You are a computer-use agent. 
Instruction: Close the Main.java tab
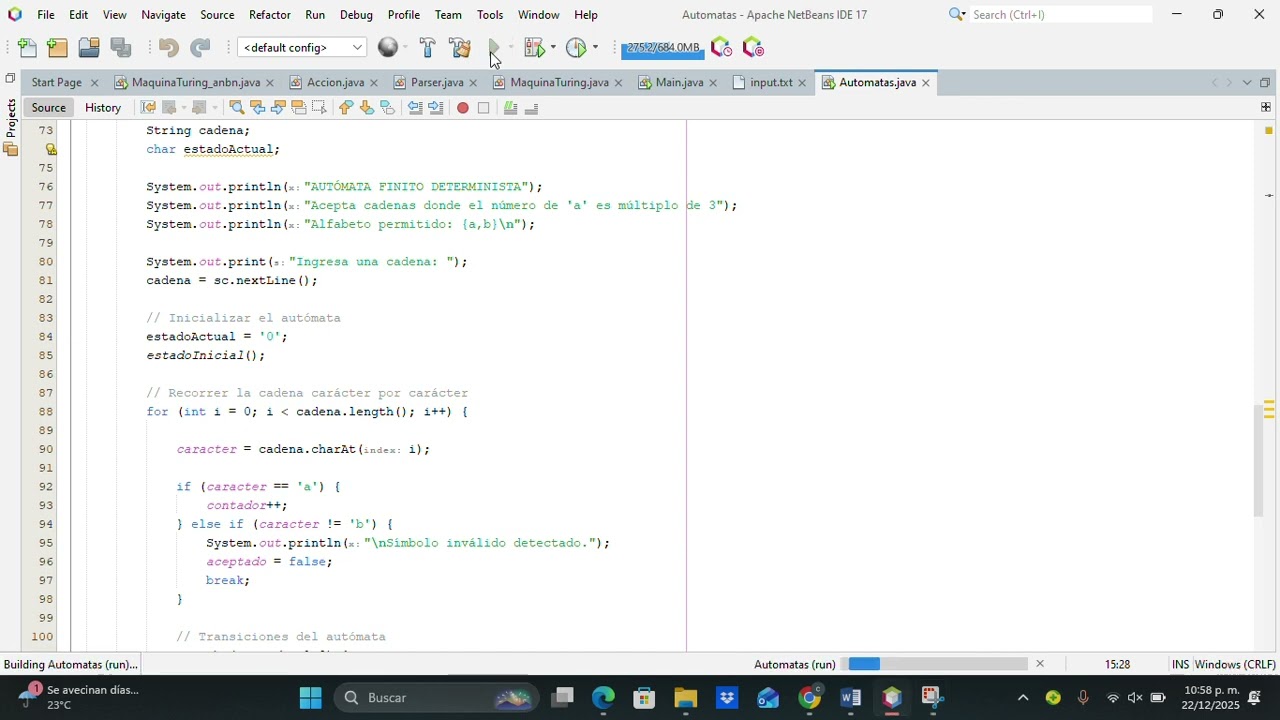(713, 83)
